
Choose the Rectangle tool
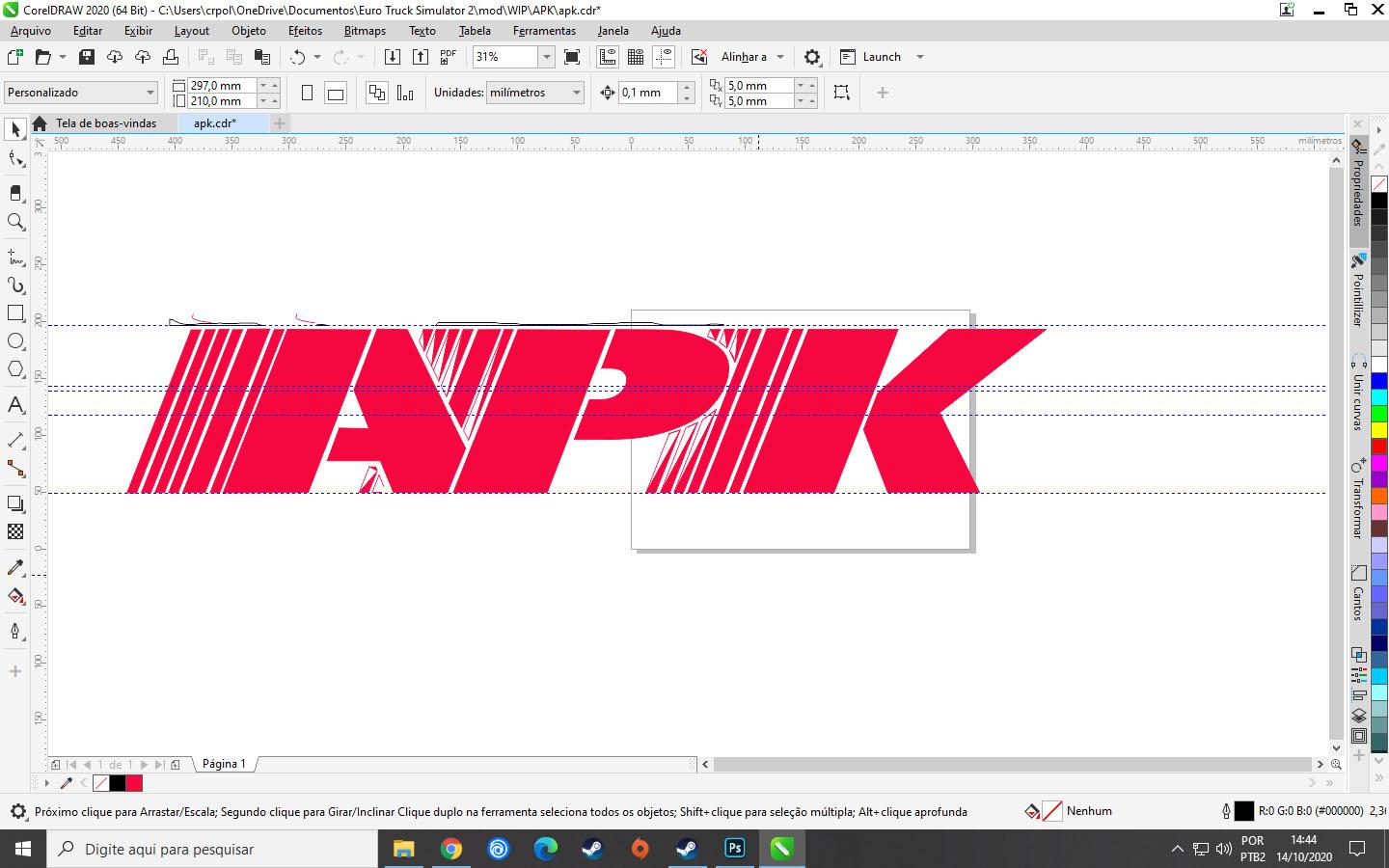click(x=15, y=313)
